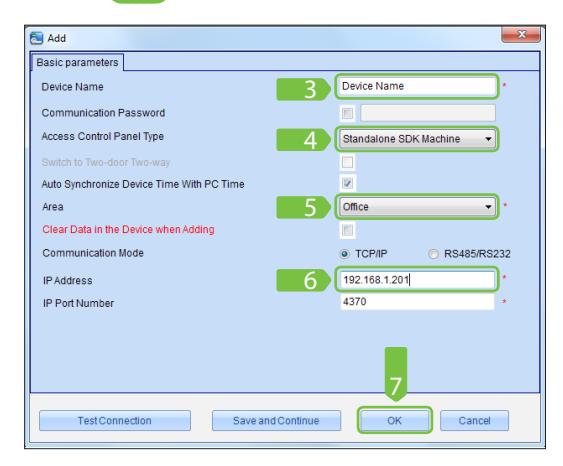Click Save and Continue button
This screenshot has width=563, height=466.
pos(276,420)
